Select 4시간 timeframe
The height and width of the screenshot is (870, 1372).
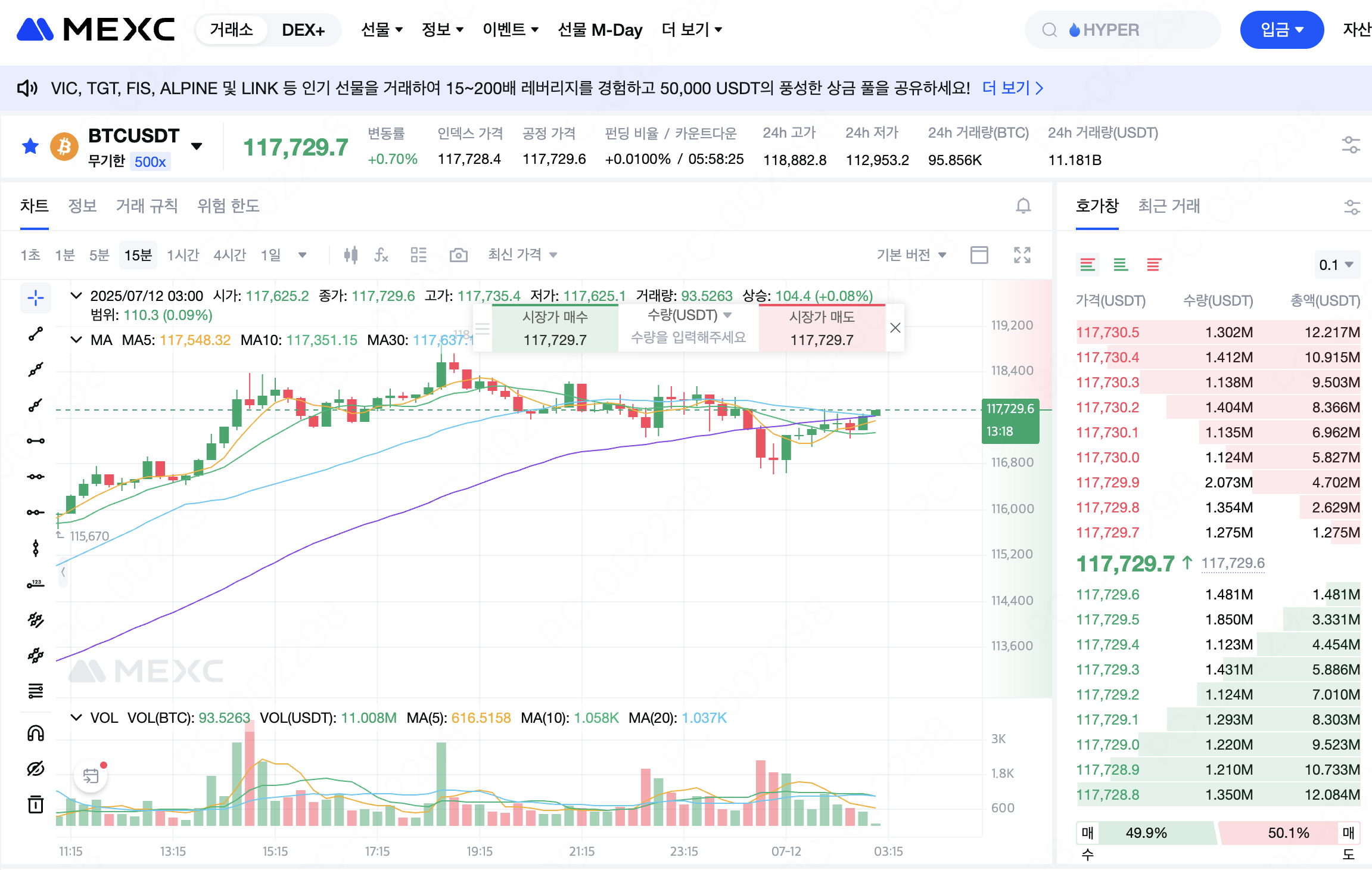tap(230, 255)
